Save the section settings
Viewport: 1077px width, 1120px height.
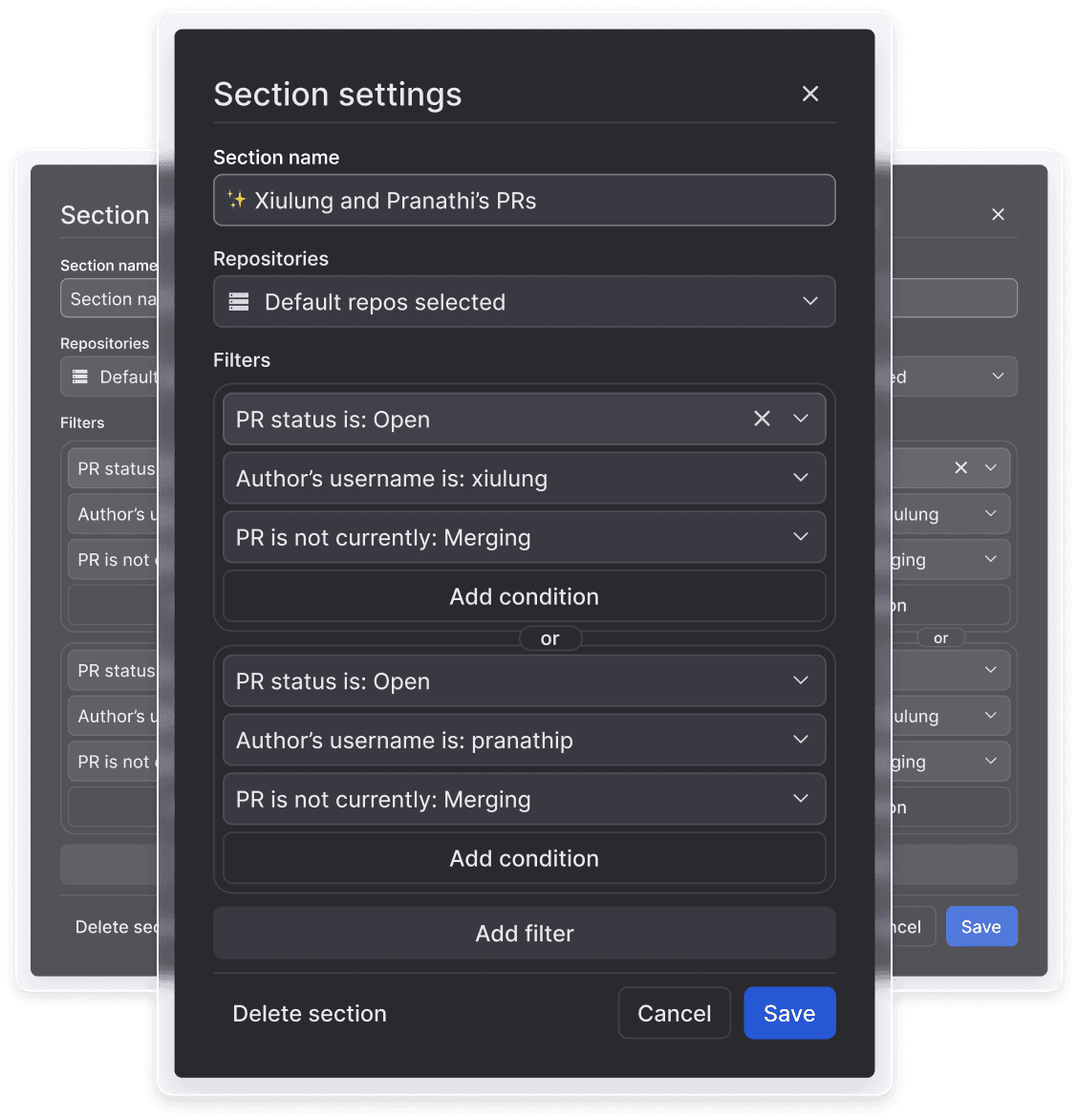pyautogui.click(x=789, y=1013)
